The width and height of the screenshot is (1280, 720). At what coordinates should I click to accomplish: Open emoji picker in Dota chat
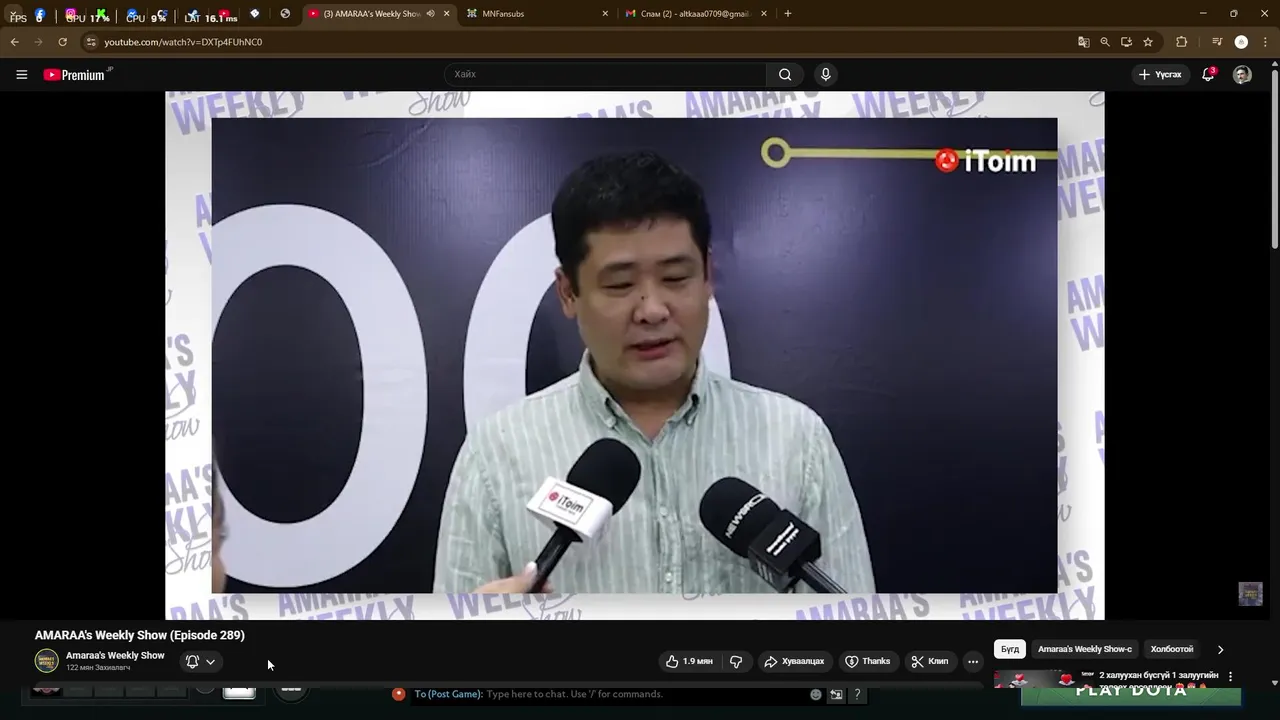coord(816,694)
